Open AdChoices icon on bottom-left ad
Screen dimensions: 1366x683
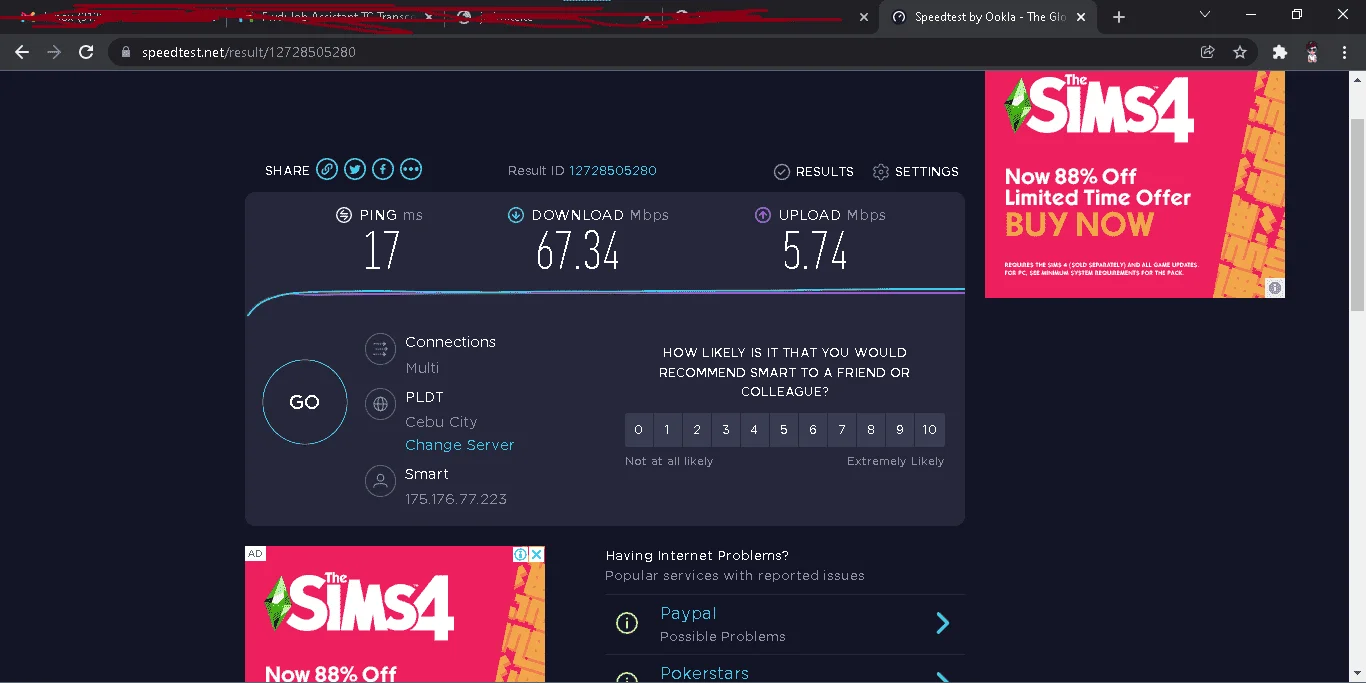click(521, 554)
